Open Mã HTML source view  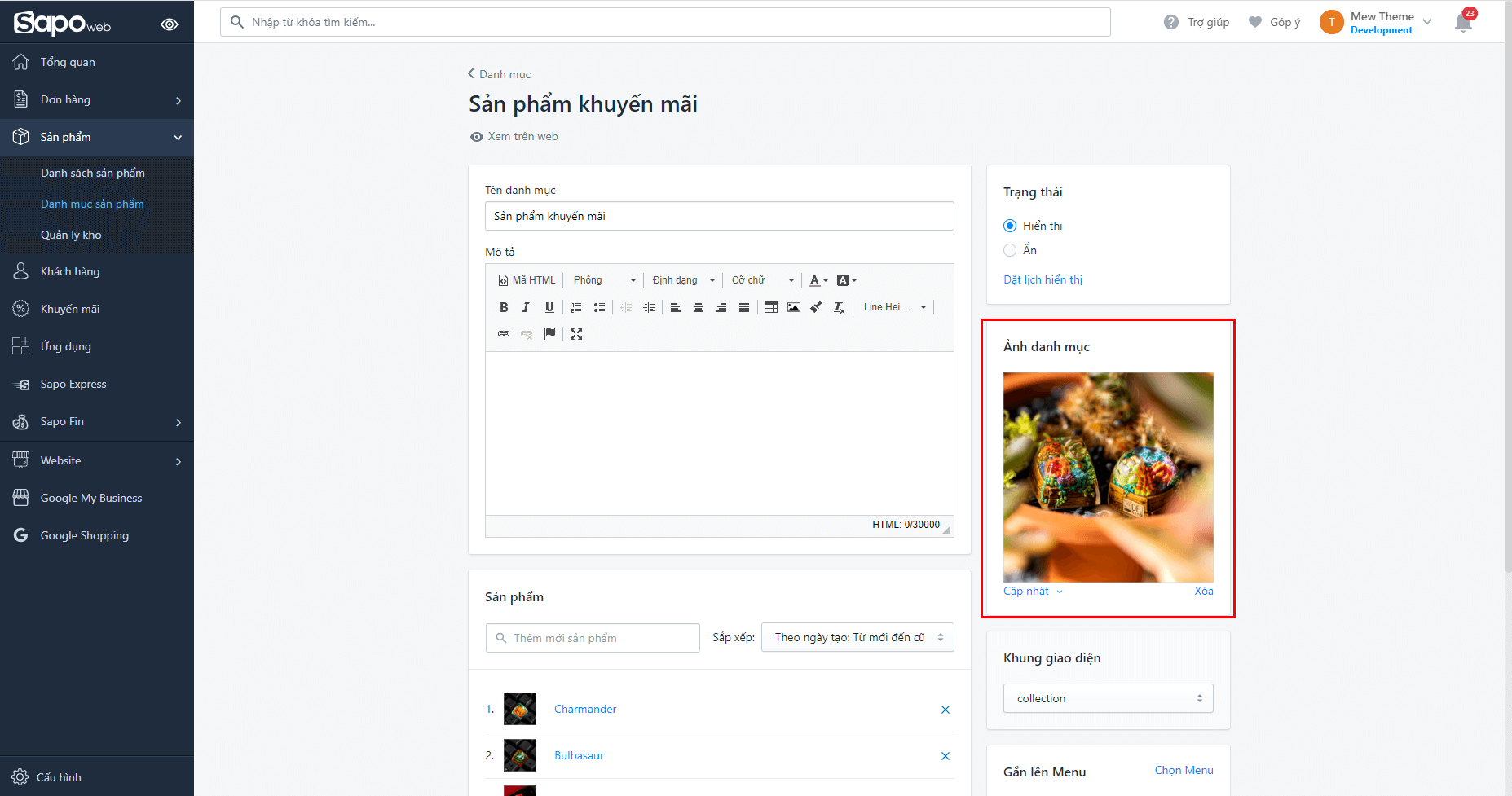coord(527,280)
